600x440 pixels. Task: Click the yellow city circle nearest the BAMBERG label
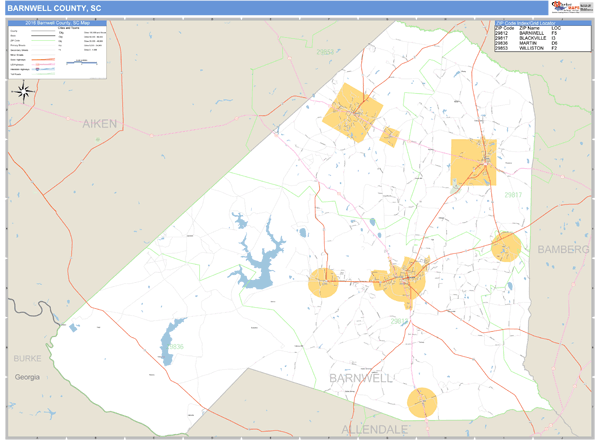click(x=506, y=247)
